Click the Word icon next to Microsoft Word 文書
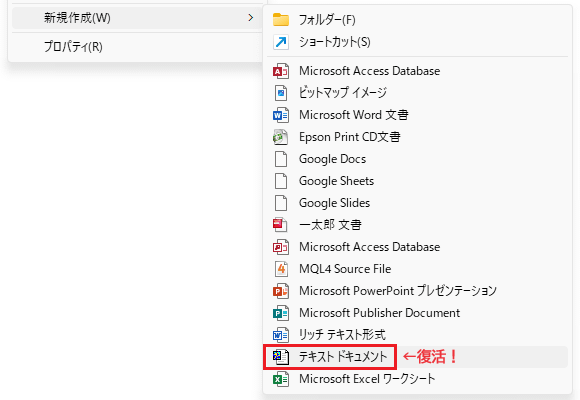580x400 pixels. [x=281, y=115]
